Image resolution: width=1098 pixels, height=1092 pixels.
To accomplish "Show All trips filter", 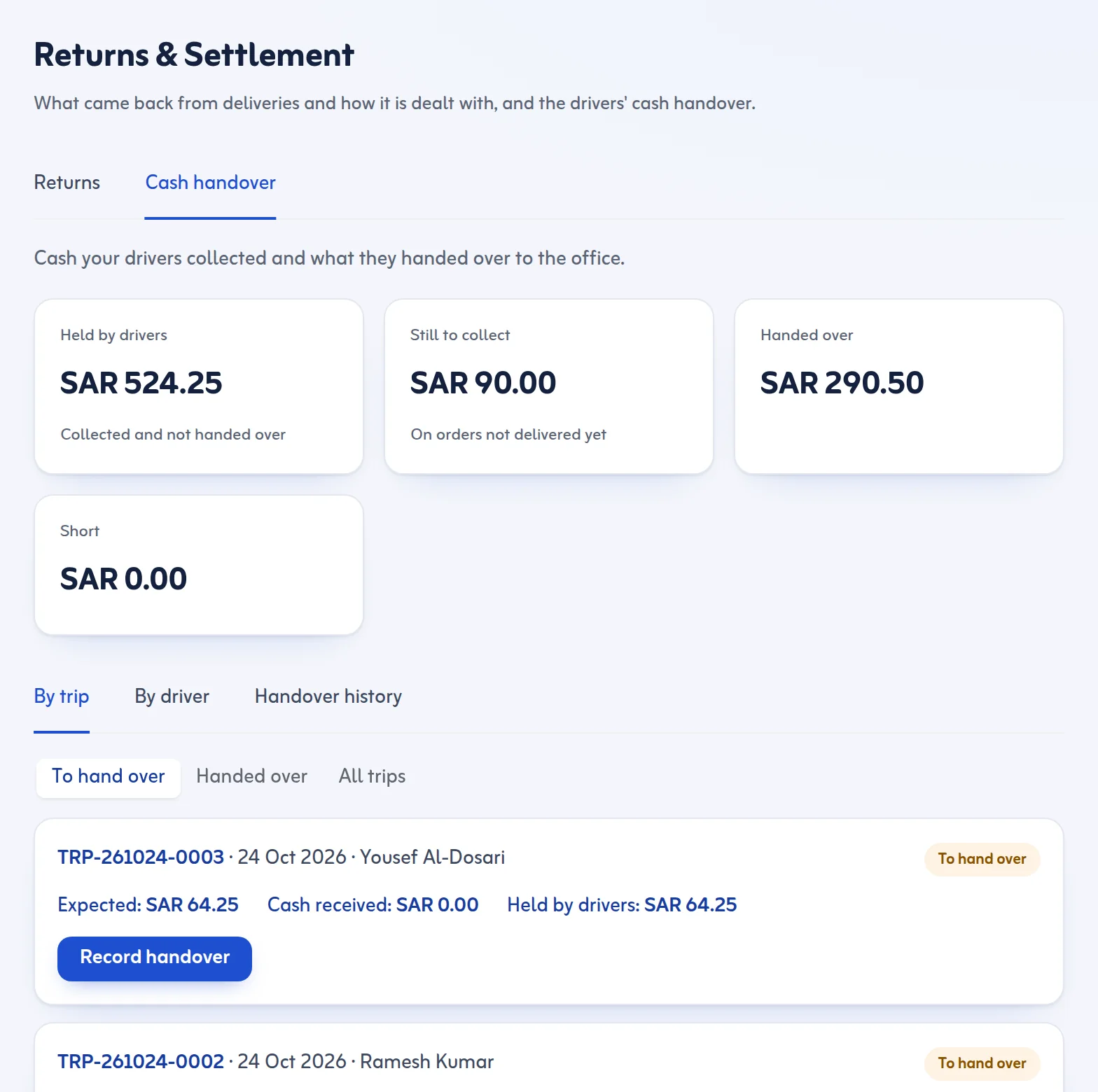I will click(373, 776).
